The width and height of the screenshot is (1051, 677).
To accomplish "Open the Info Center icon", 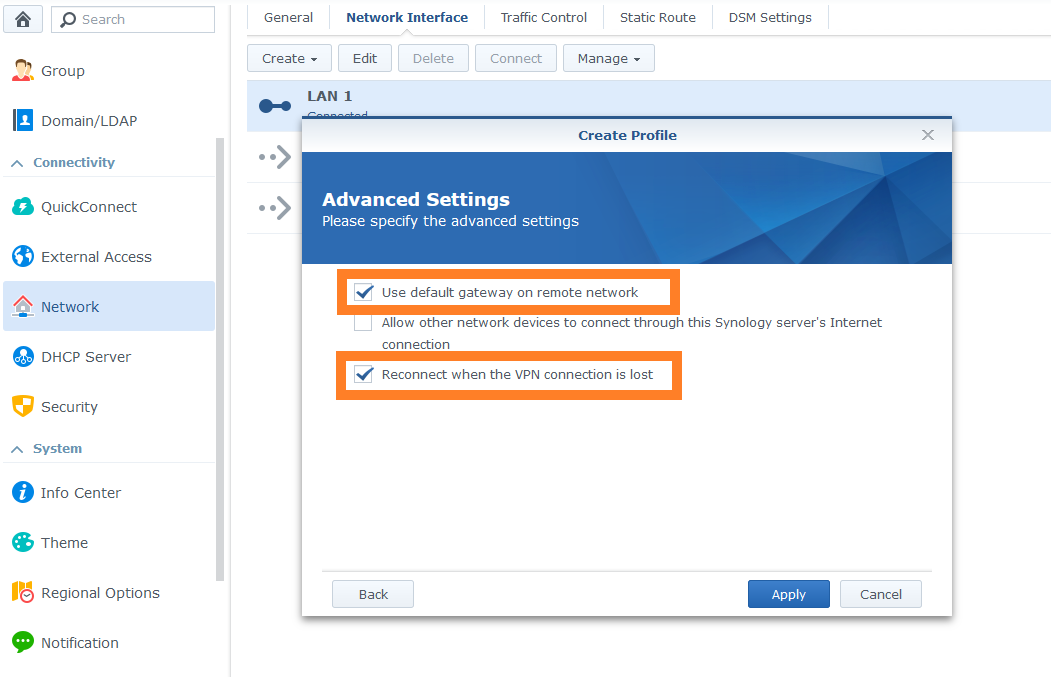I will 23,492.
